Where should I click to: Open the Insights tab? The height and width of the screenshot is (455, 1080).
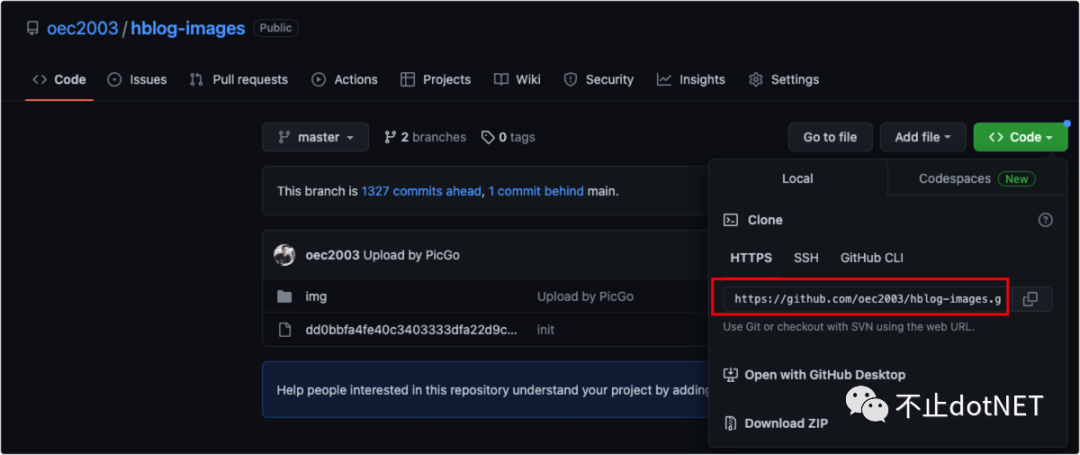pyautogui.click(x=691, y=80)
